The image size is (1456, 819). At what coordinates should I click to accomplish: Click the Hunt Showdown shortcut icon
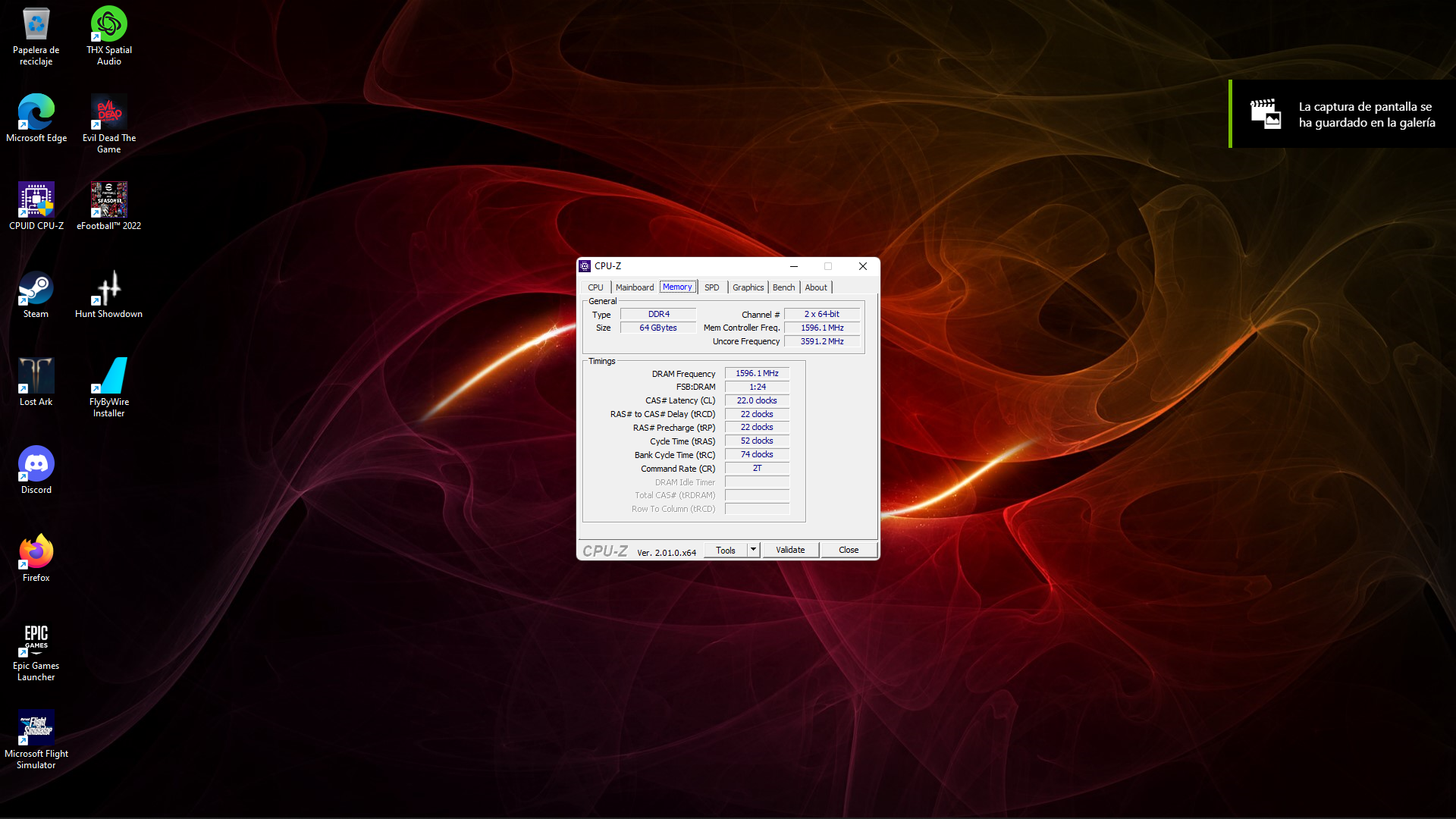[108, 288]
